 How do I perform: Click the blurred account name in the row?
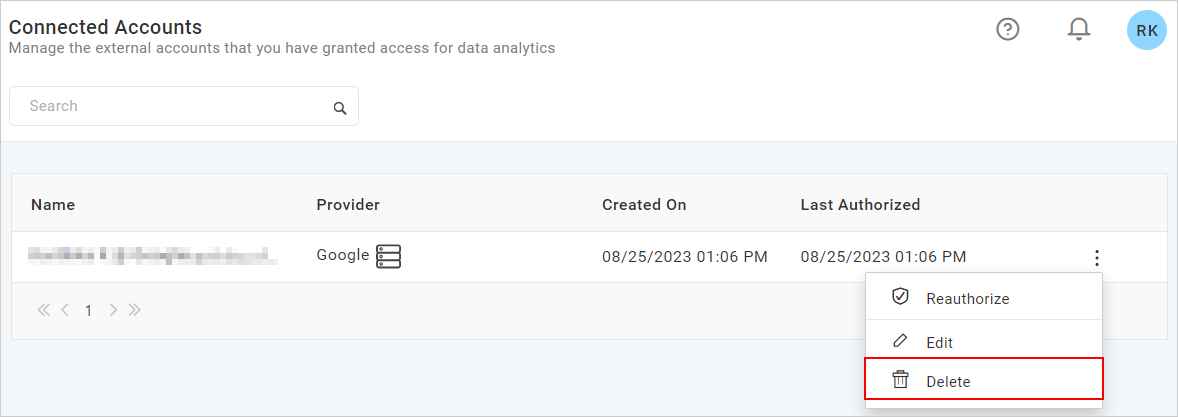[x=152, y=257]
